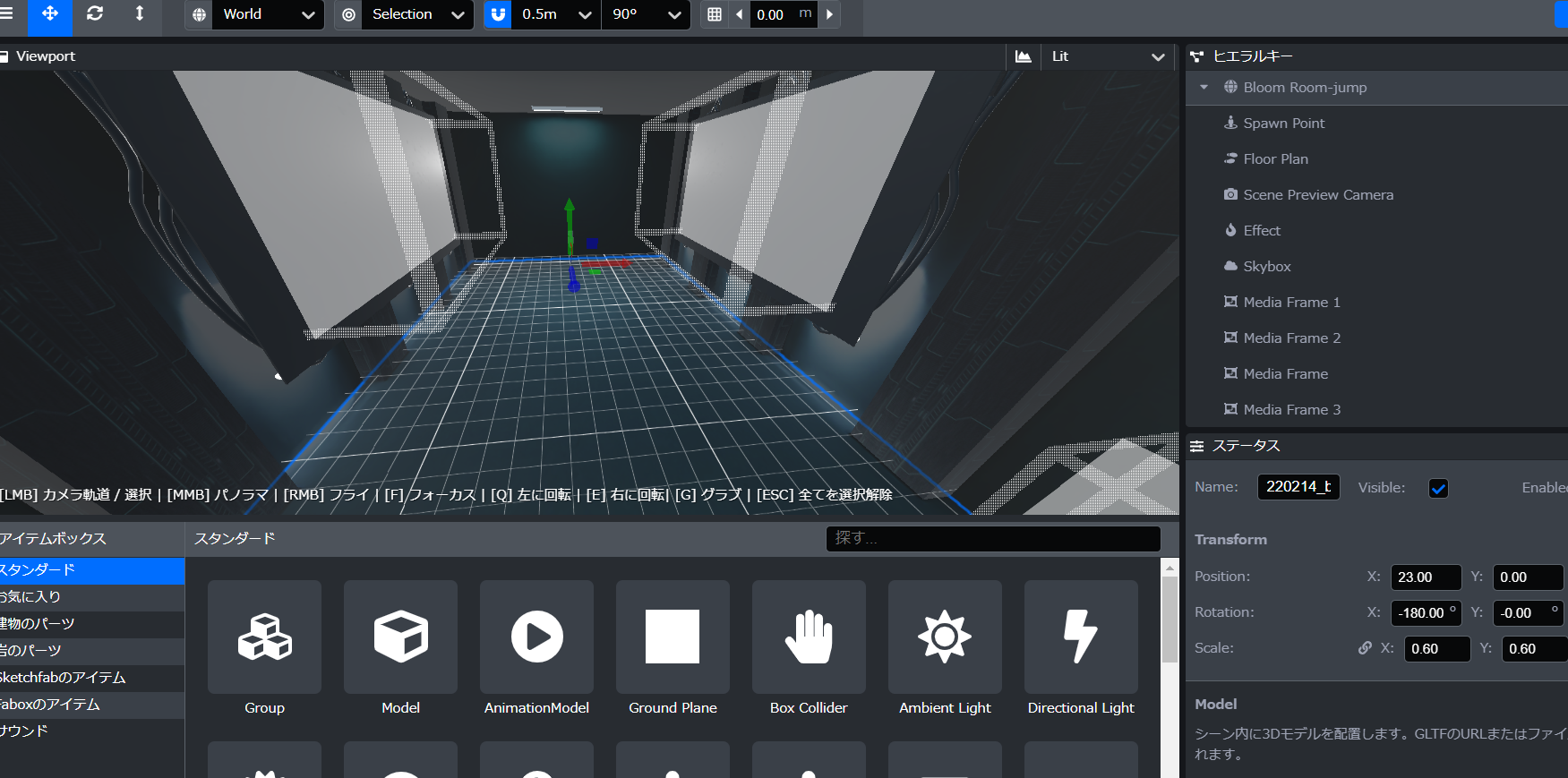Click the viewport stats chart icon
Screen dimensions: 1568x778
[x=1023, y=56]
